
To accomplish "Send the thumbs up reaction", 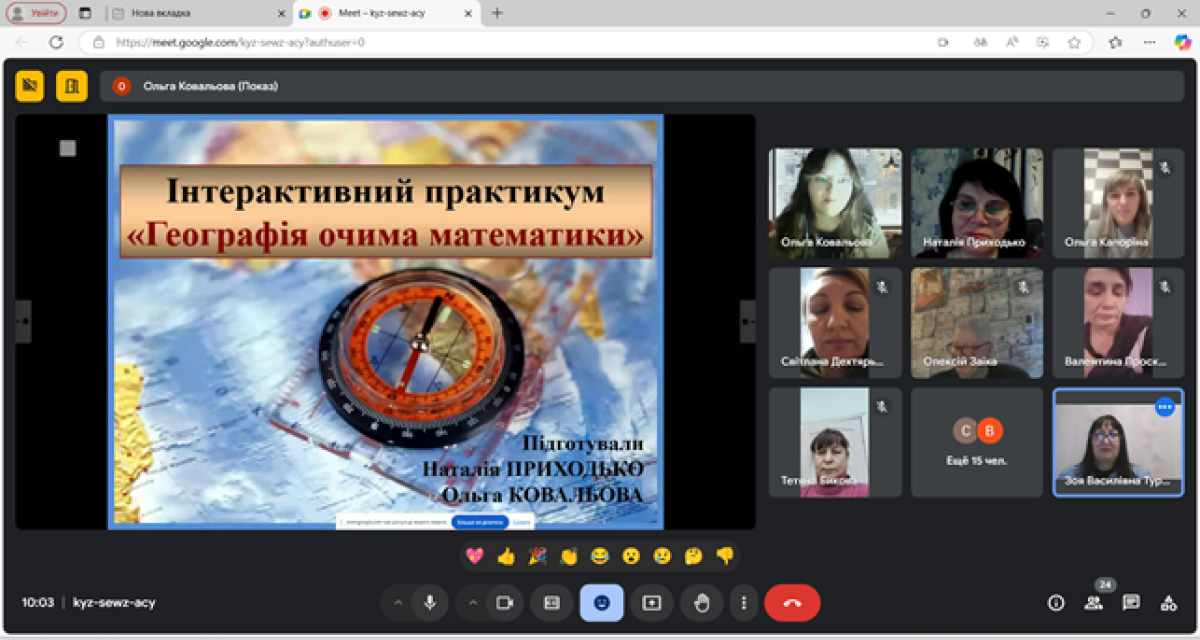I will click(506, 556).
